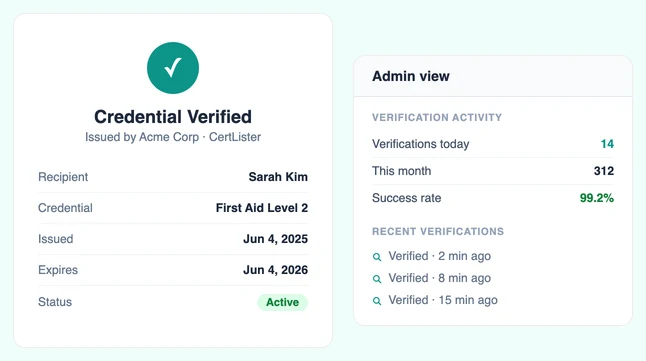Screen dimensions: 646x361
Task: Click the Issued row label
Action: (56, 239)
